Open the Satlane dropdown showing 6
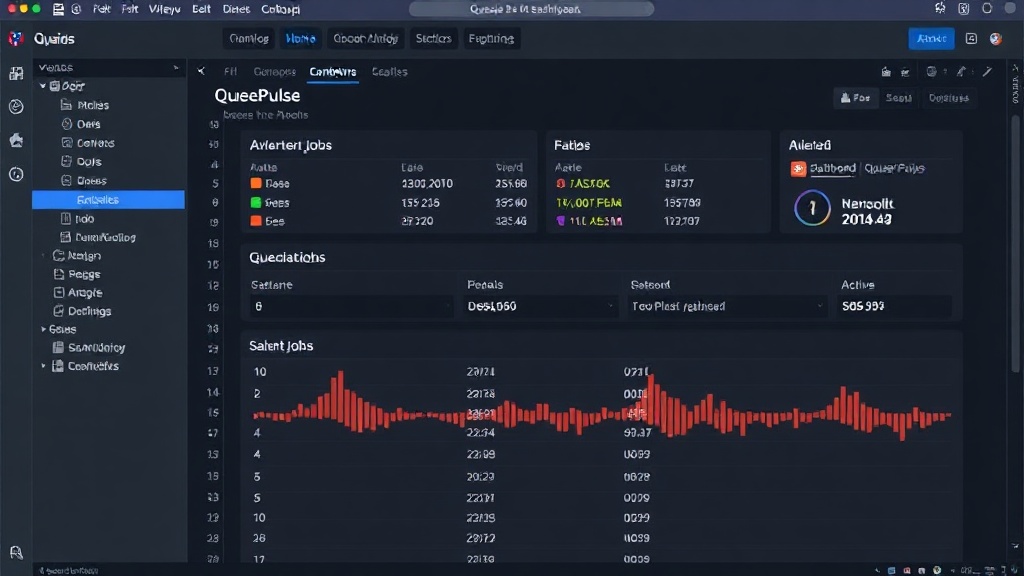 click(351, 306)
